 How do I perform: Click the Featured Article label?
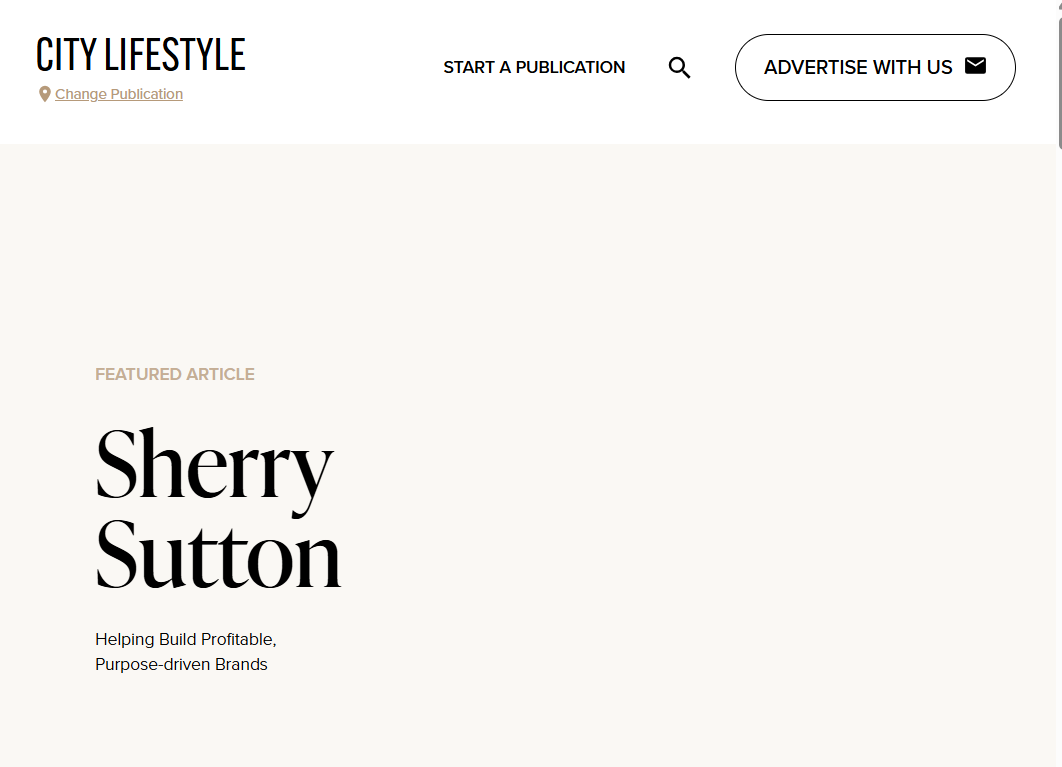coord(175,374)
